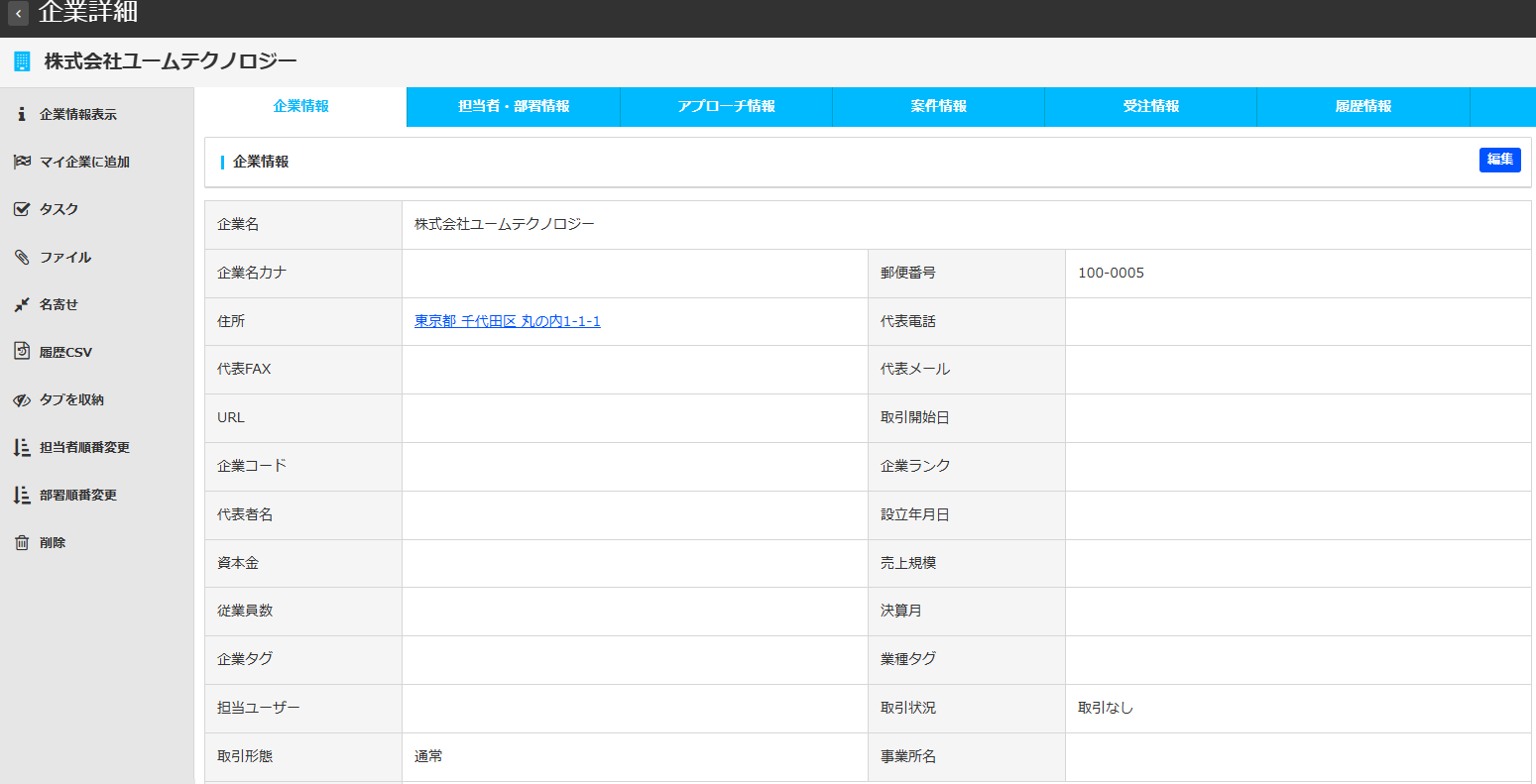Click the info icon for 企業情報表示
Viewport: 1536px width, 784px height.
(x=22, y=114)
